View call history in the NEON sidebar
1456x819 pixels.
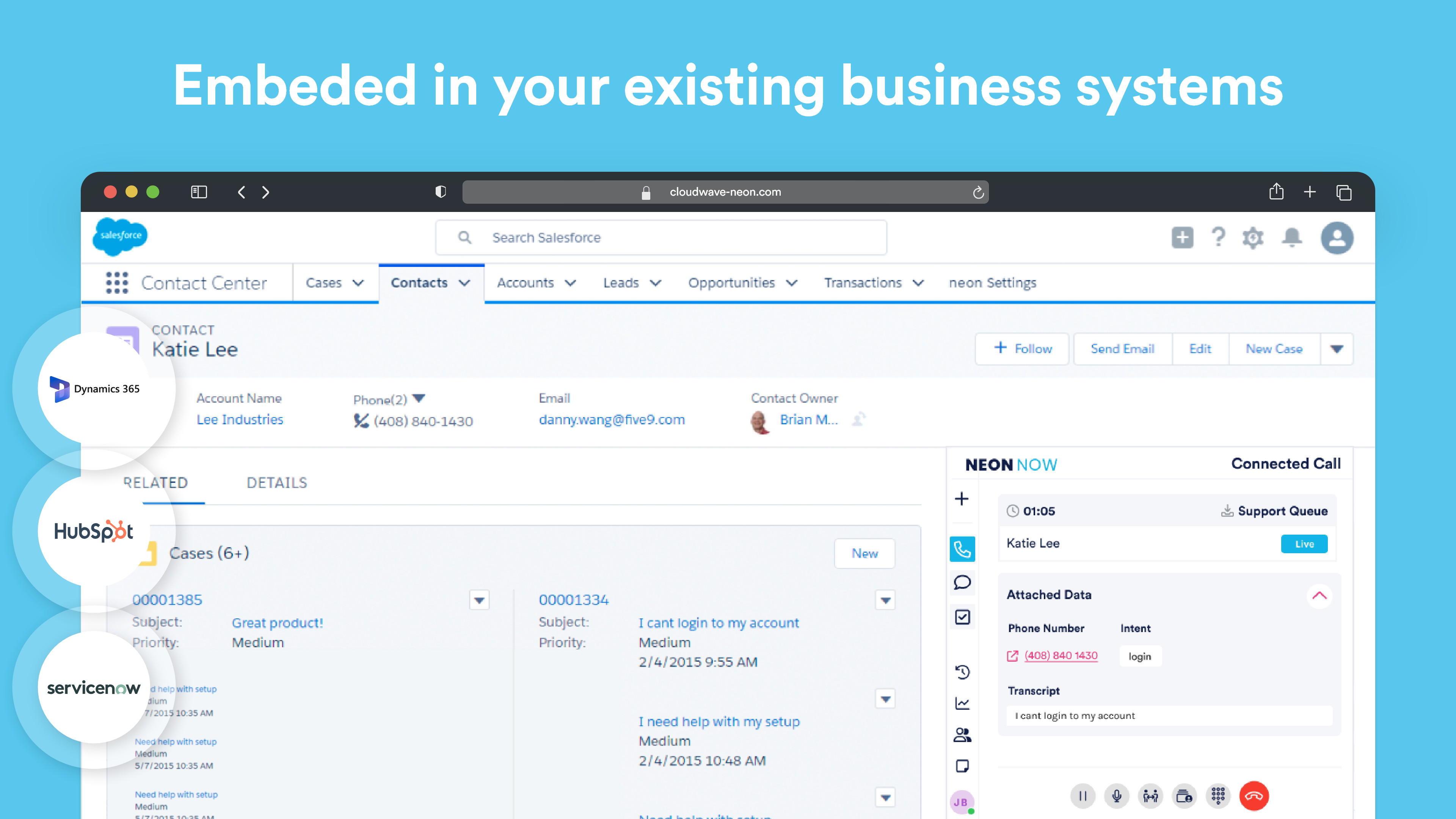tap(962, 672)
